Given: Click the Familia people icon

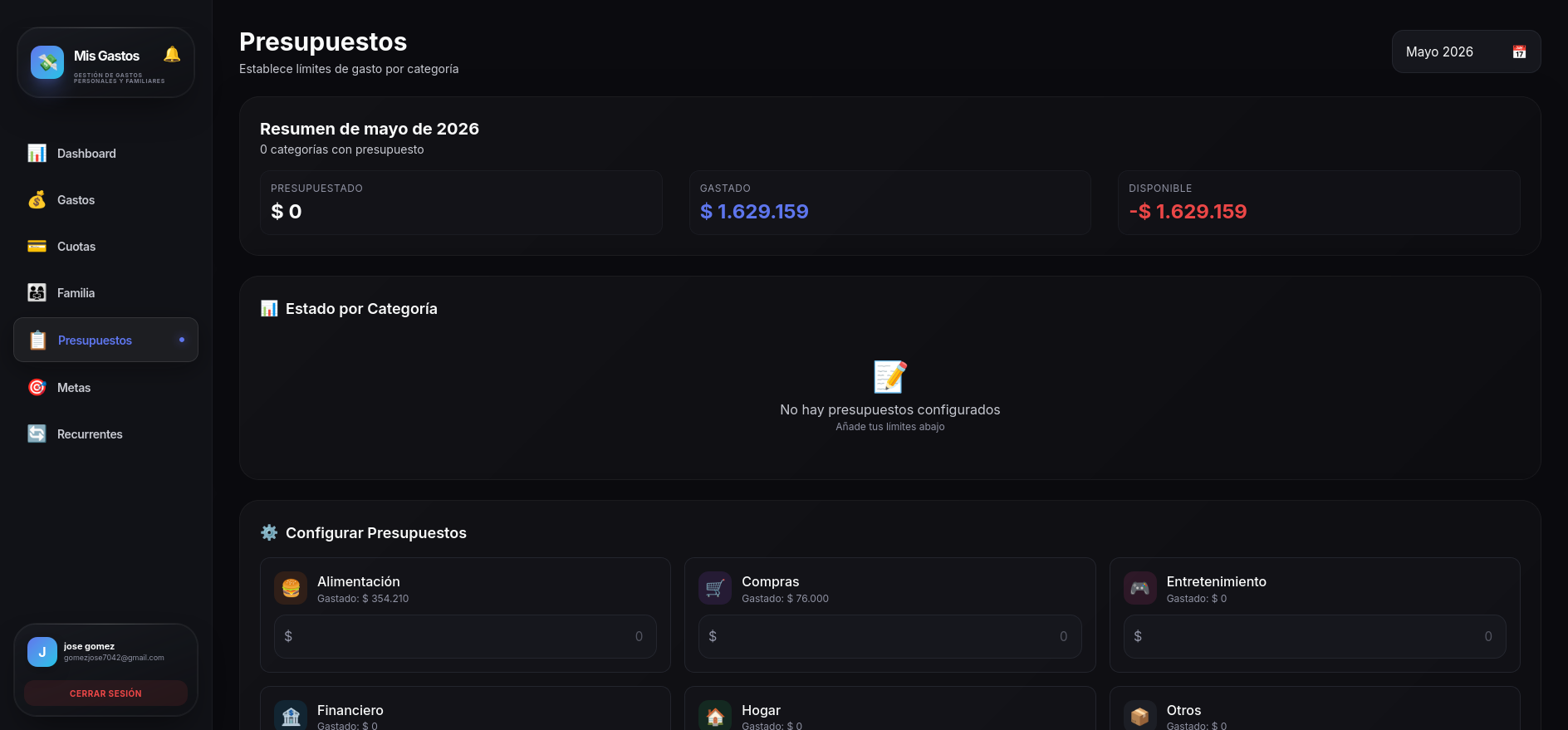Looking at the screenshot, I should click(x=37, y=293).
